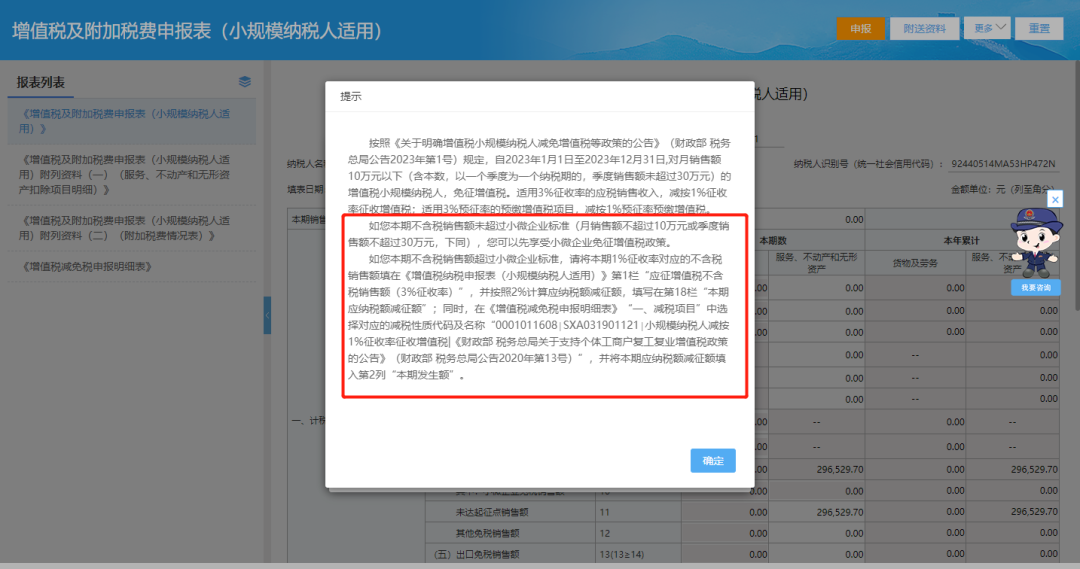
Task: Select the 报表列表 tab heading
Action: pos(41,83)
